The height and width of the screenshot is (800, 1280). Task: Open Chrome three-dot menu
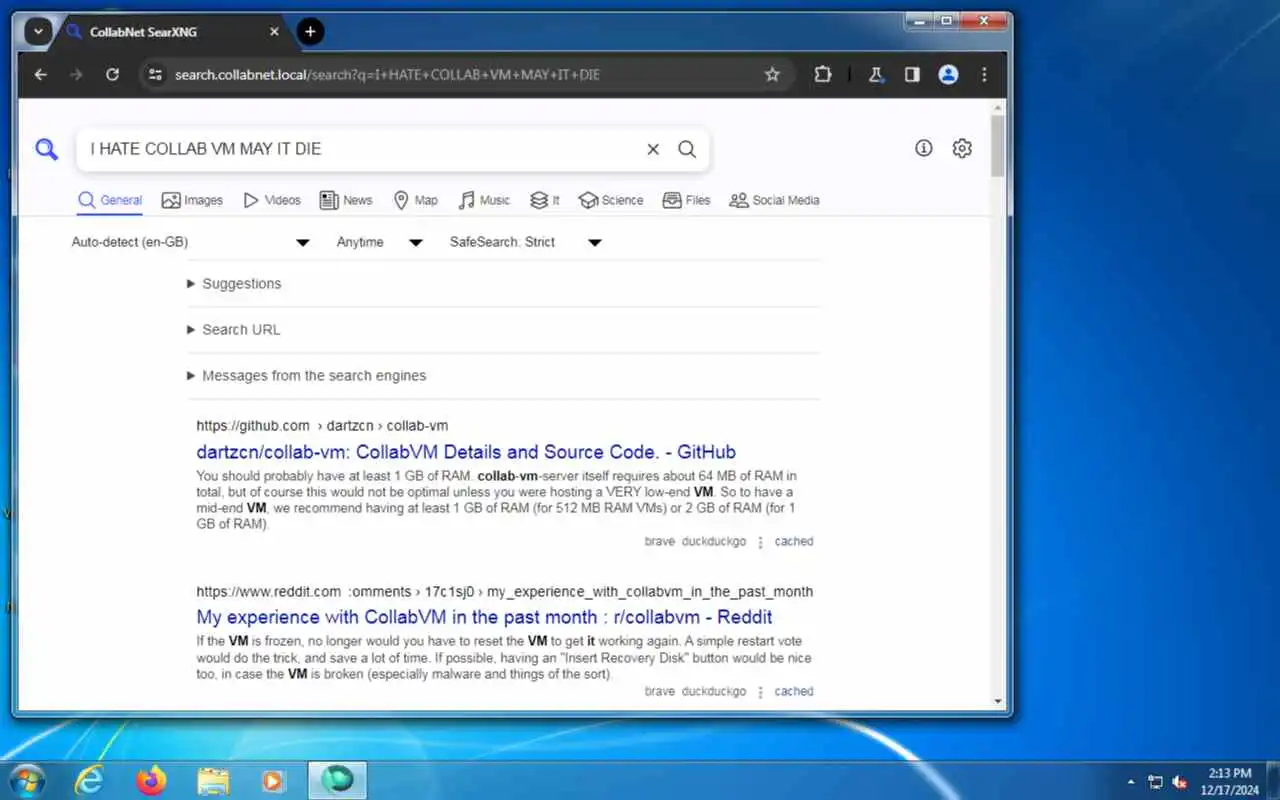[x=984, y=74]
